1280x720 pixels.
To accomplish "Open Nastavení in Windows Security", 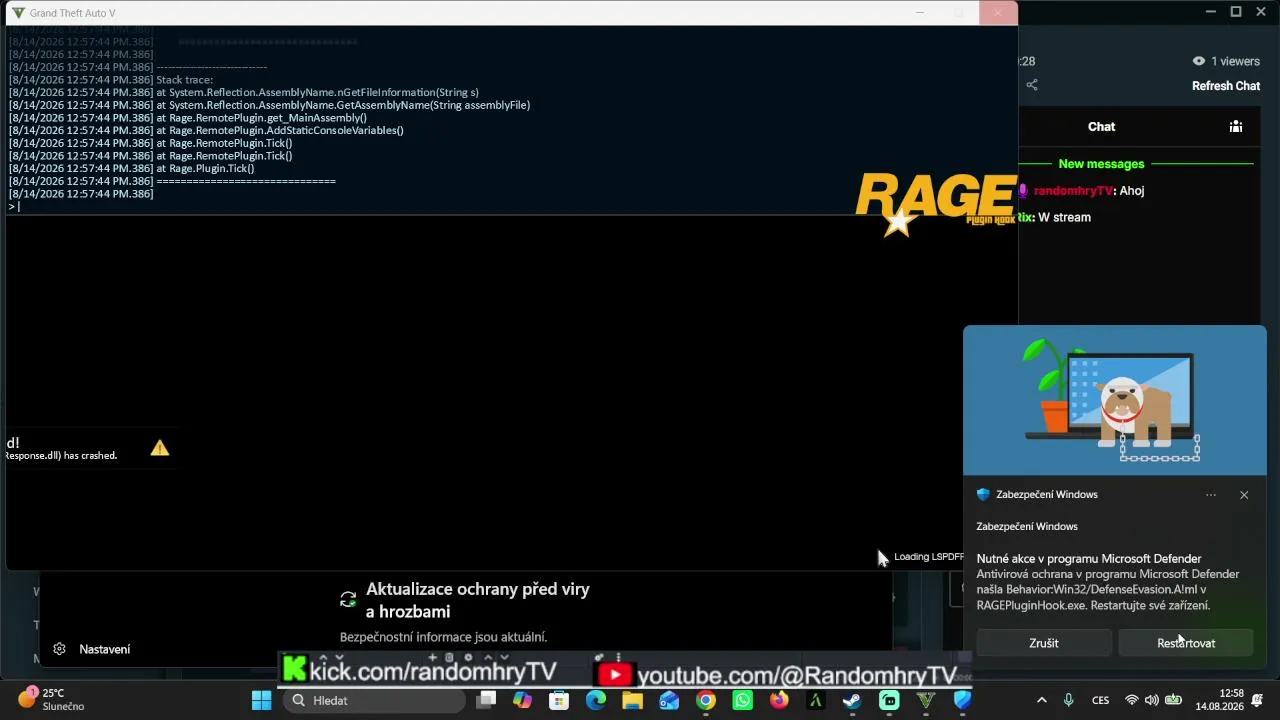I will (105, 649).
